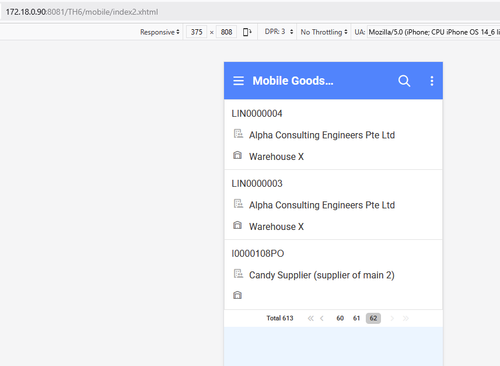Click the Mobile Goods... header title
The image size is (500, 366).
tap(293, 81)
